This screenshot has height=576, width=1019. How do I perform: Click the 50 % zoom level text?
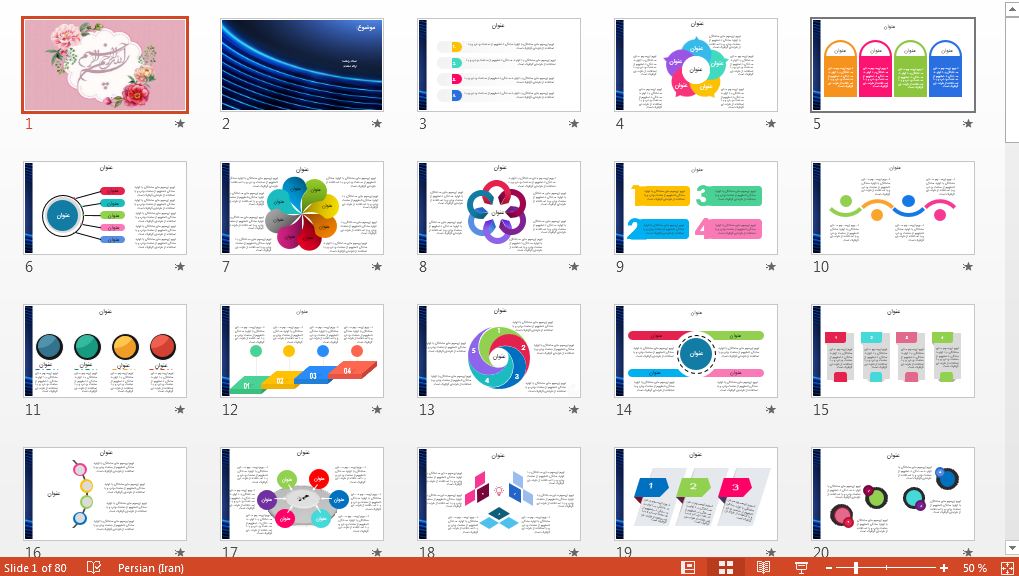975,568
